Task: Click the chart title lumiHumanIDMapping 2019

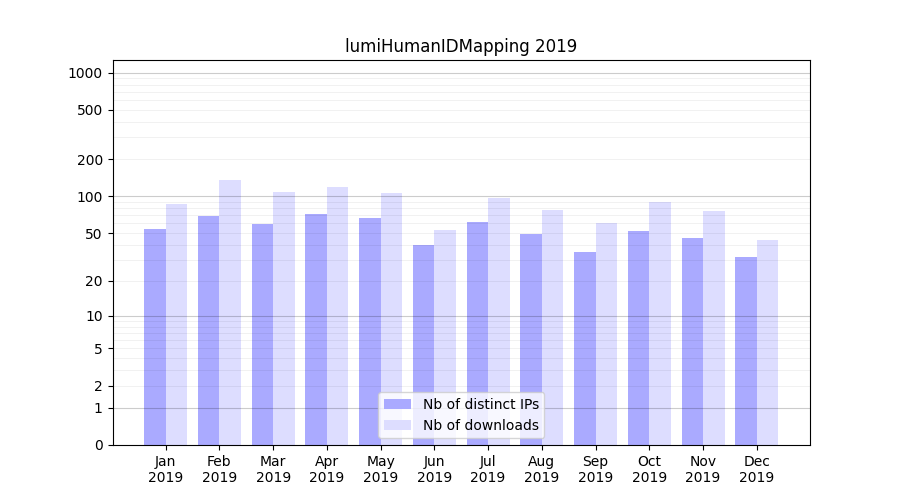Action: point(461,46)
